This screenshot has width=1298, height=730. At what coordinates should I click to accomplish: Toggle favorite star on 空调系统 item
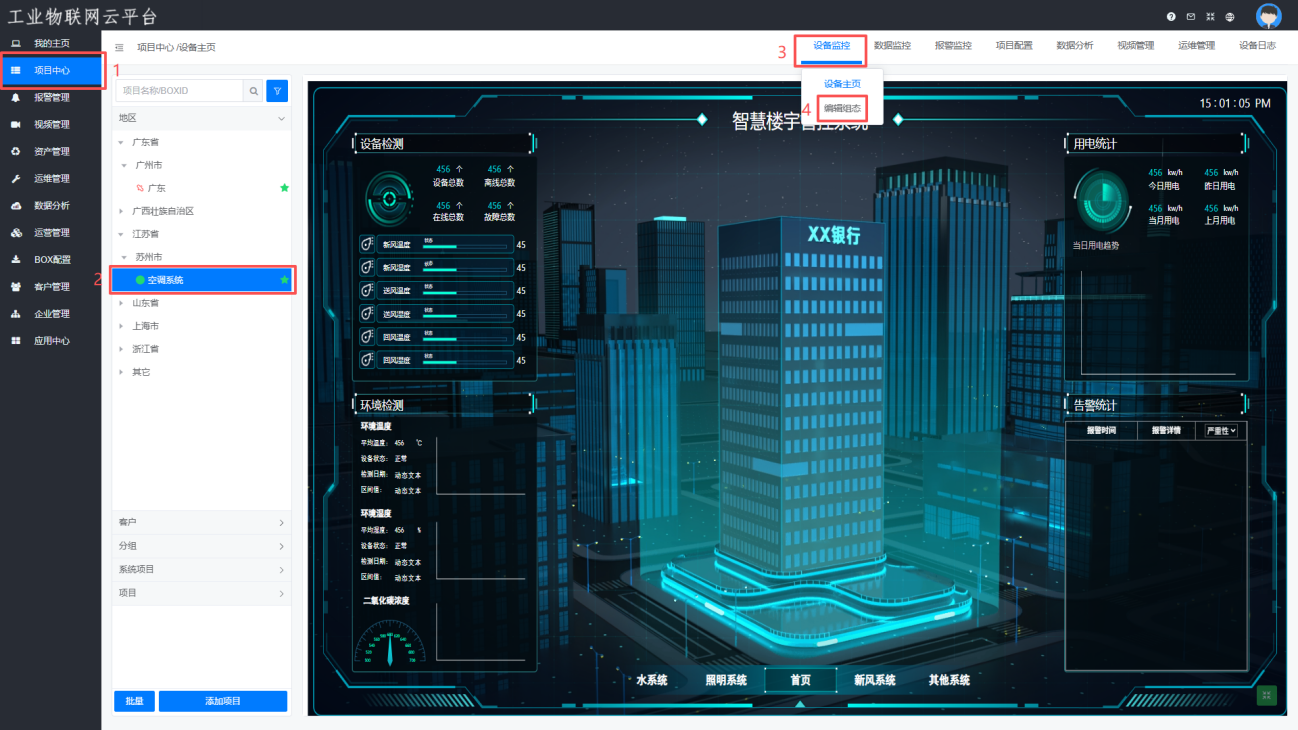(x=284, y=280)
